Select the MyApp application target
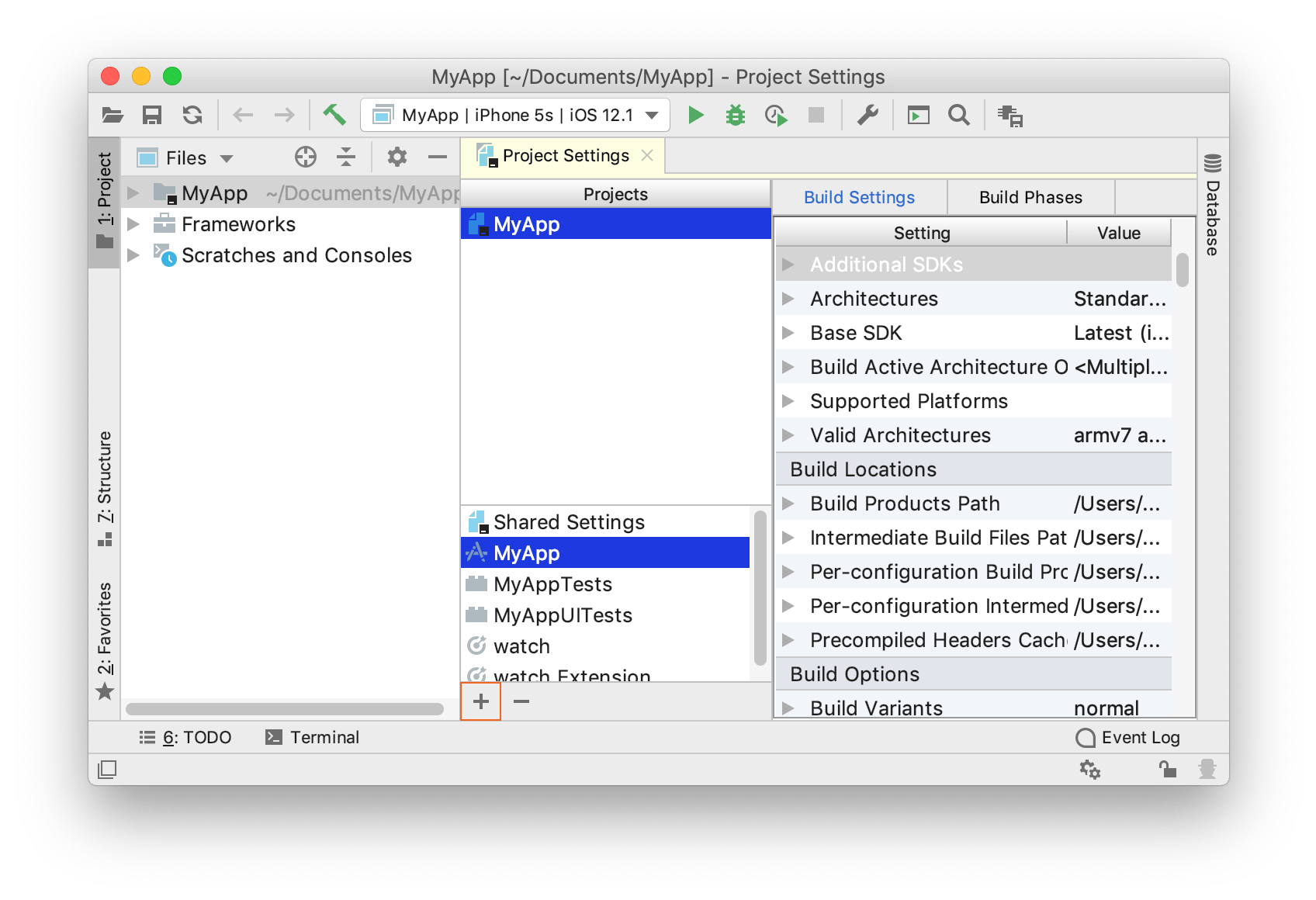The height and width of the screenshot is (900, 1316). (606, 553)
